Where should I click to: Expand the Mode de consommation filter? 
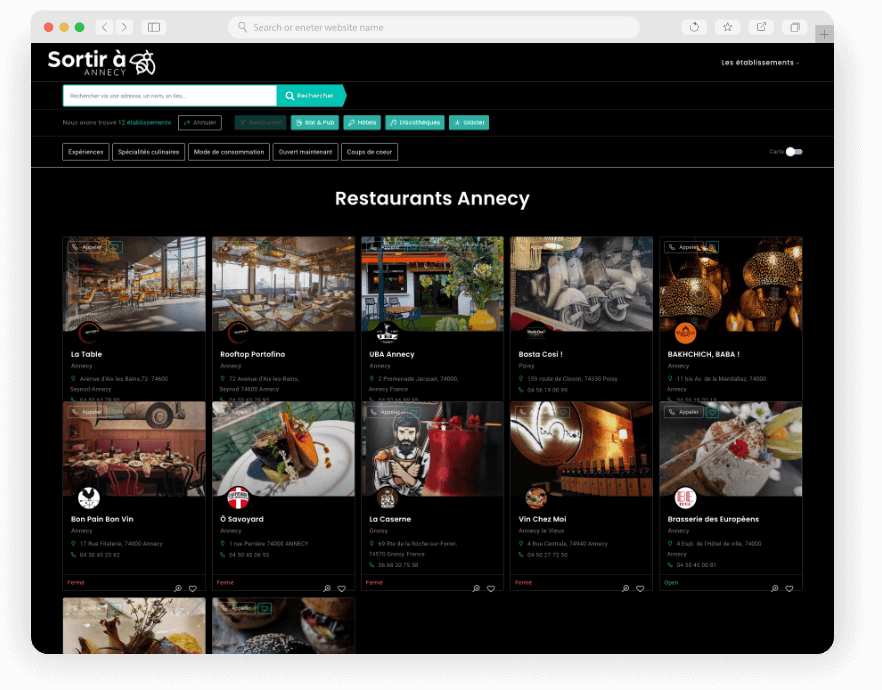(x=229, y=152)
